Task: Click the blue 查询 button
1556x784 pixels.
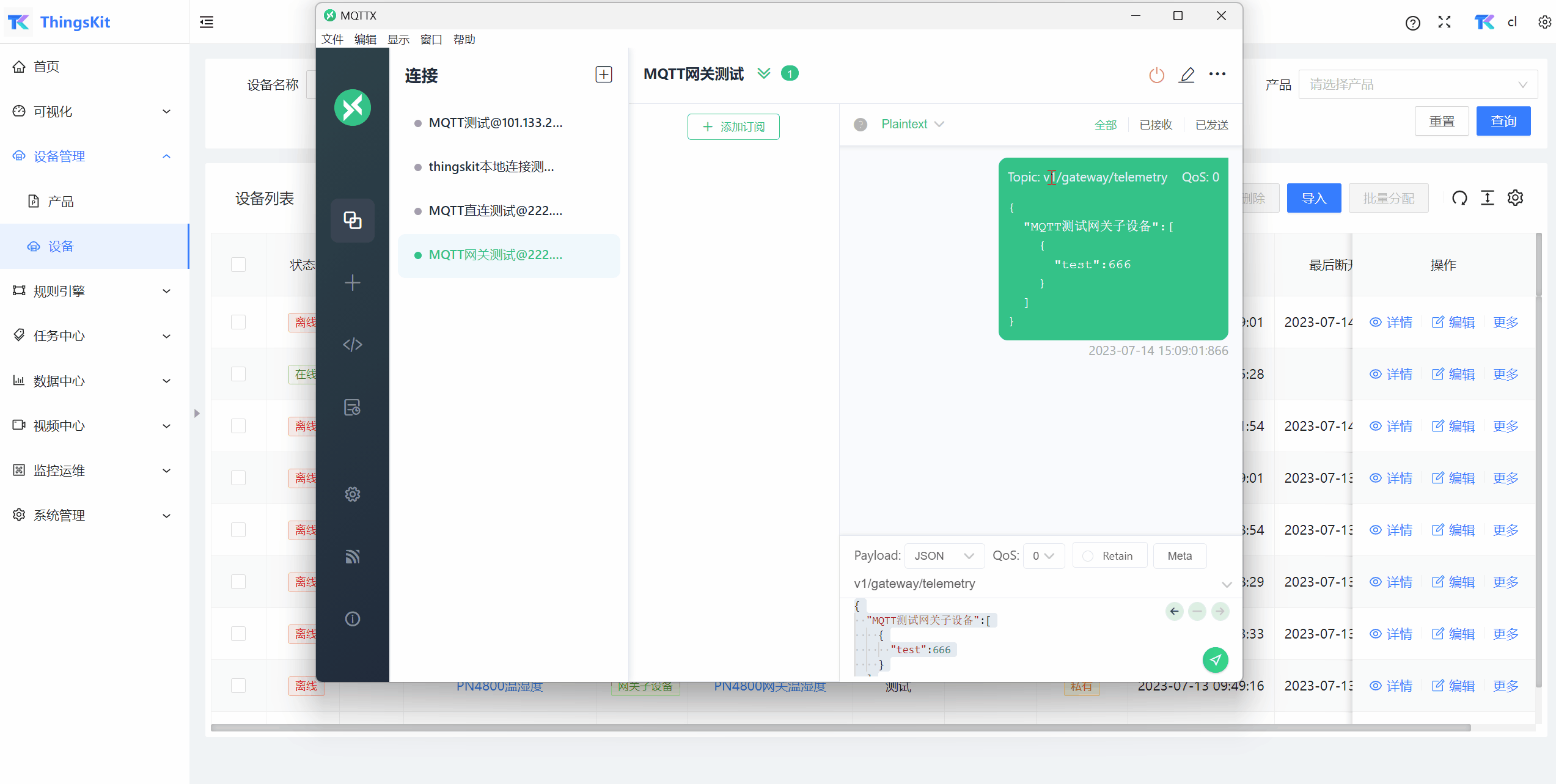Action: (x=1503, y=121)
